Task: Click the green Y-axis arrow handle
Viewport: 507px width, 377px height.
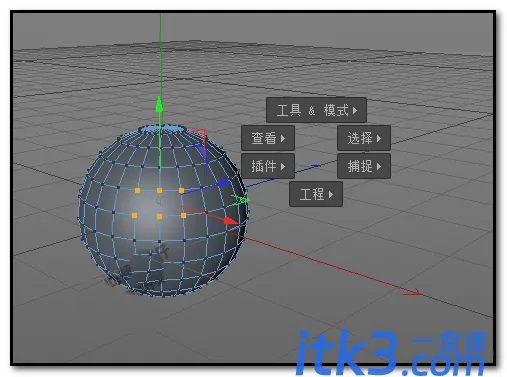Action: coord(159,104)
